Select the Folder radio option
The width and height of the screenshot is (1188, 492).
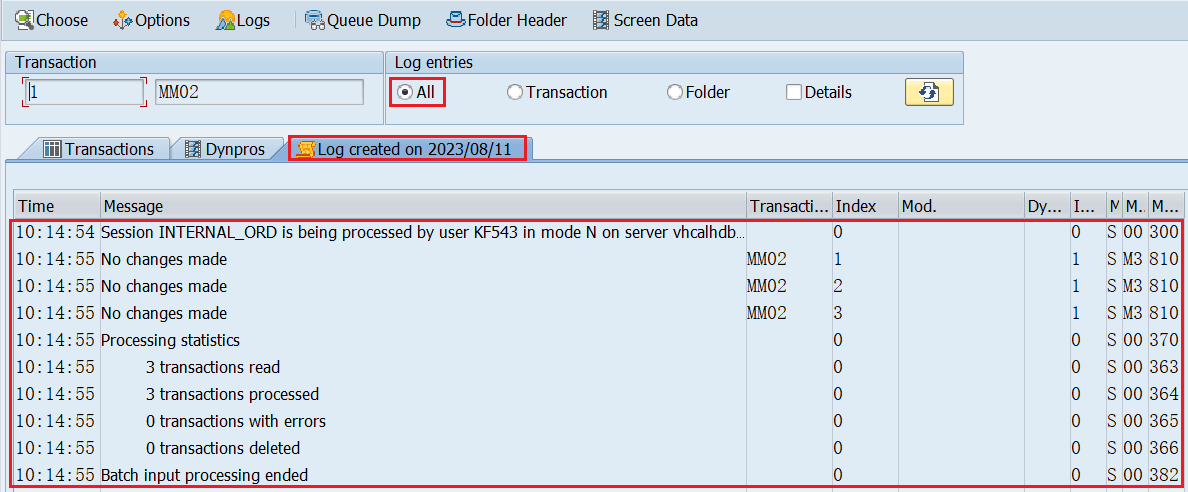(x=674, y=92)
